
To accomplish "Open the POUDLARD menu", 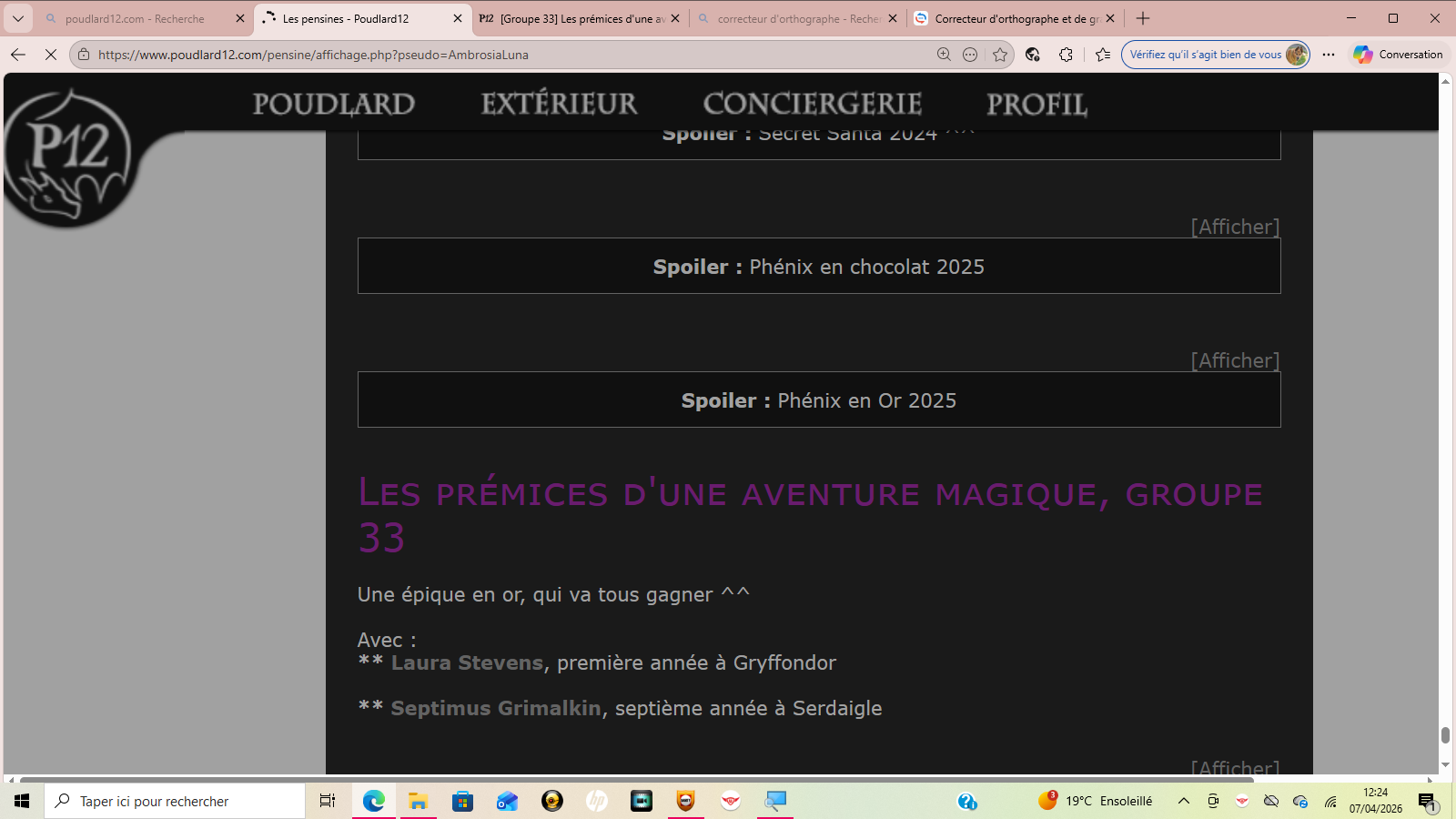I will pyautogui.click(x=334, y=104).
